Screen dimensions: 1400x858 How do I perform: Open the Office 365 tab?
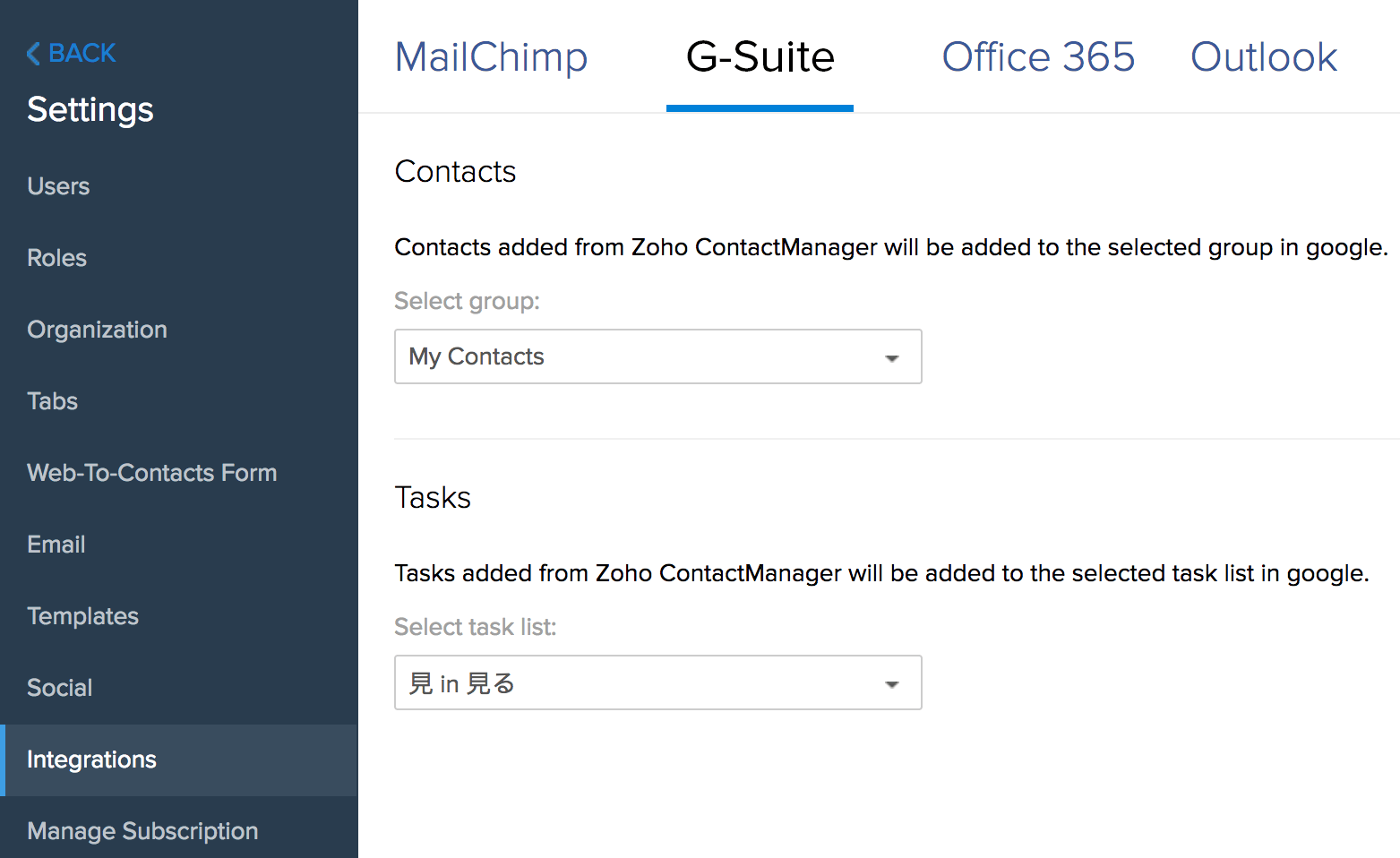pyautogui.click(x=1038, y=57)
